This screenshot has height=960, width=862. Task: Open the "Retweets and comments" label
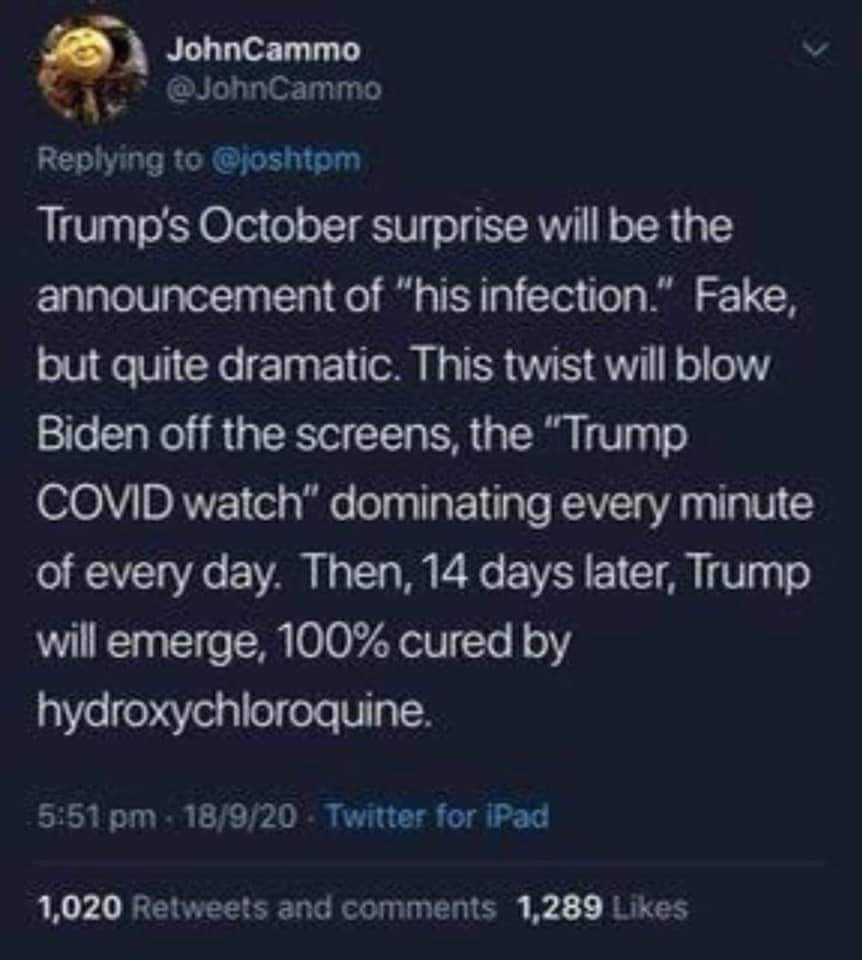[313, 908]
